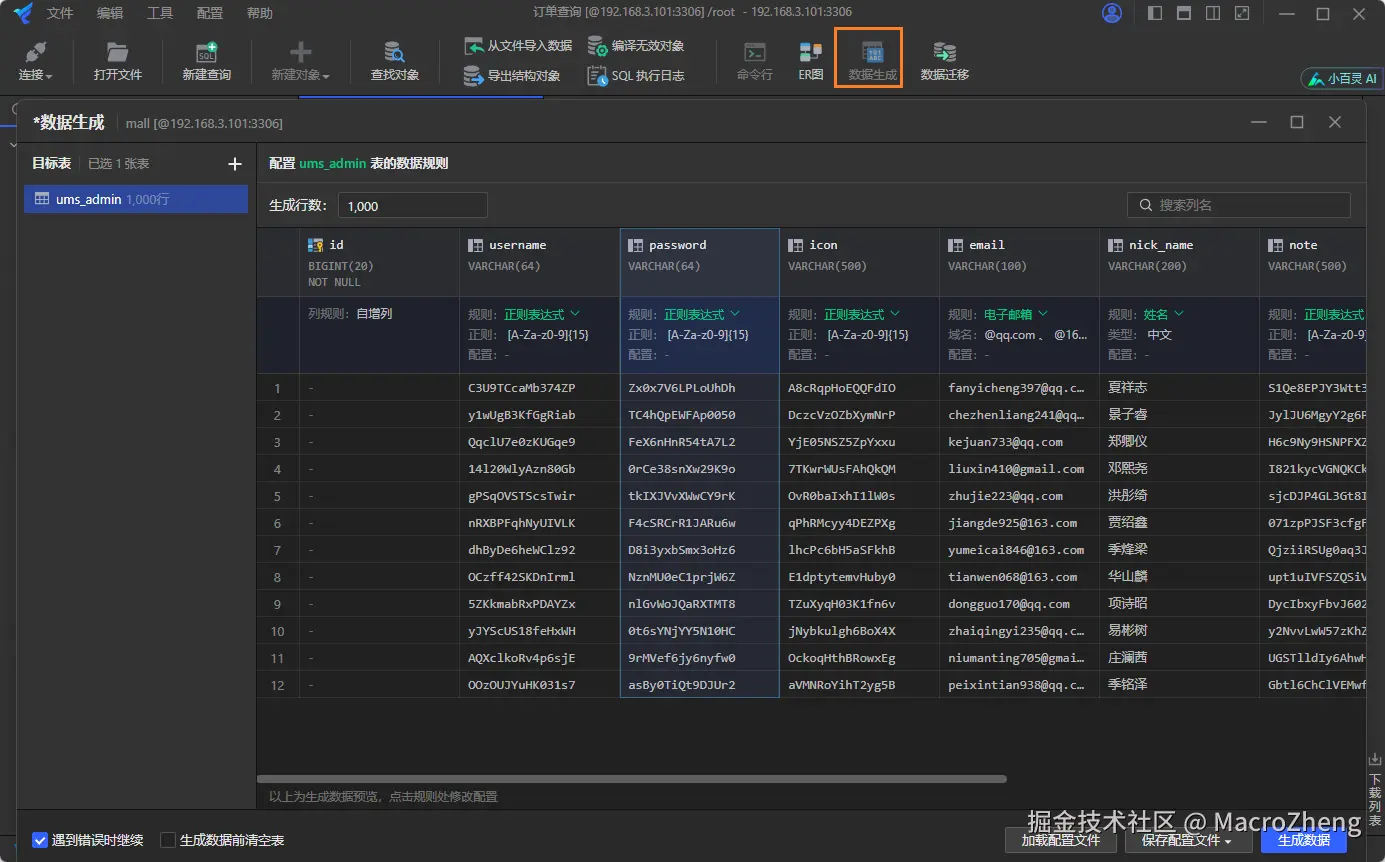Launch the 查找对象 search tool
Screen dimensions: 1385x862
pyautogui.click(x=394, y=62)
